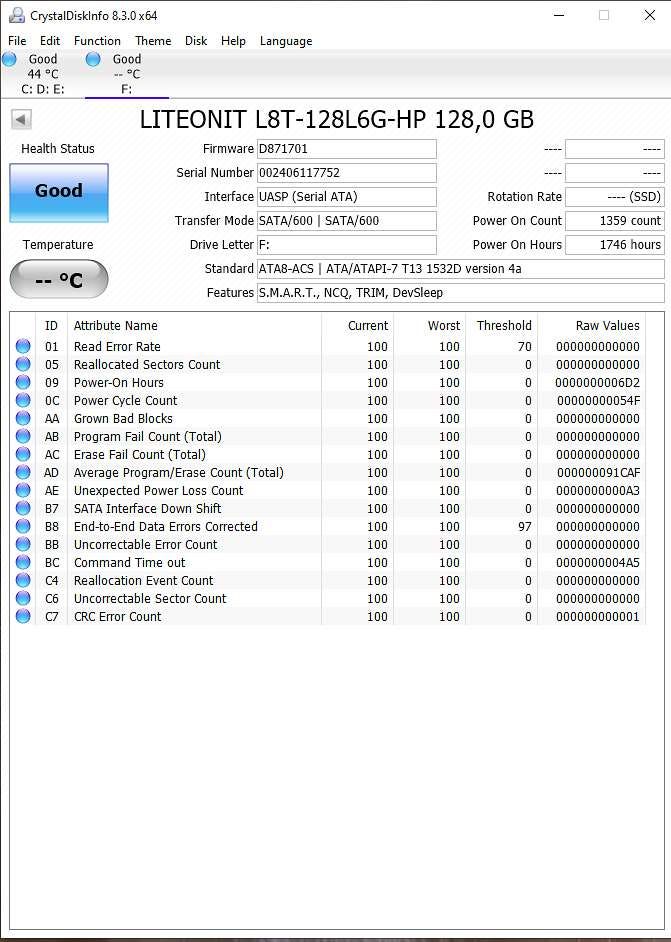Click the Power On Hours value
The width and height of the screenshot is (671, 942).
pyautogui.click(x=615, y=245)
